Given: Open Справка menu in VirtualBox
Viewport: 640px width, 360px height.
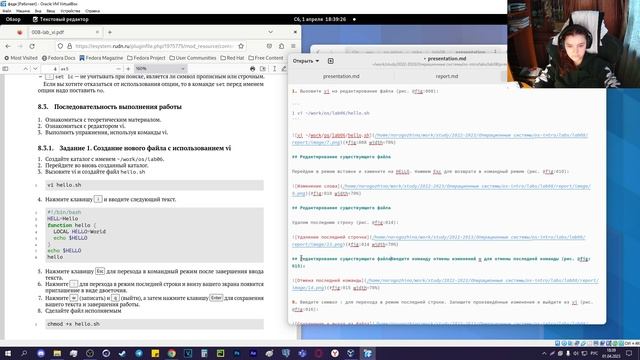Looking at the screenshot, I should tap(93, 11).
